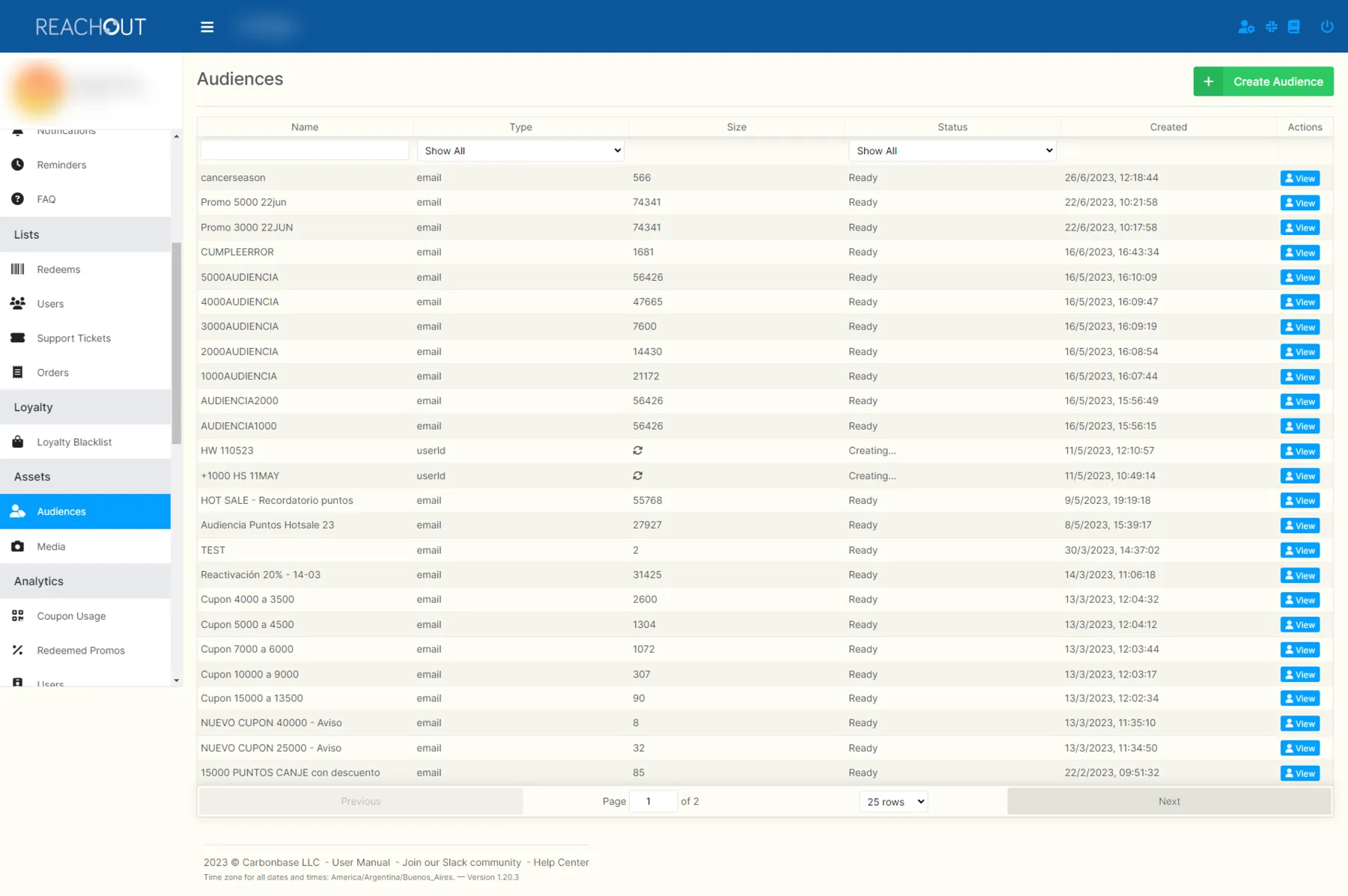Open the Help Center link
The height and width of the screenshot is (896, 1348).
(561, 862)
